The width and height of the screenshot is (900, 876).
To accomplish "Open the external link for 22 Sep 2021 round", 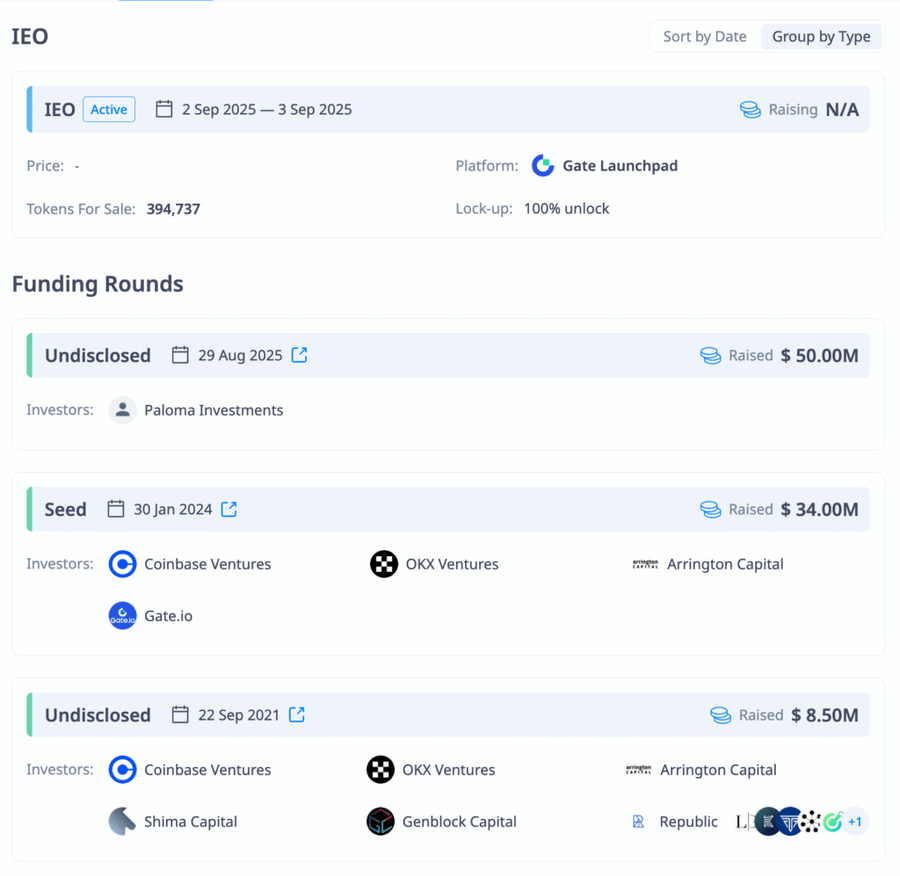I will pyautogui.click(x=297, y=714).
